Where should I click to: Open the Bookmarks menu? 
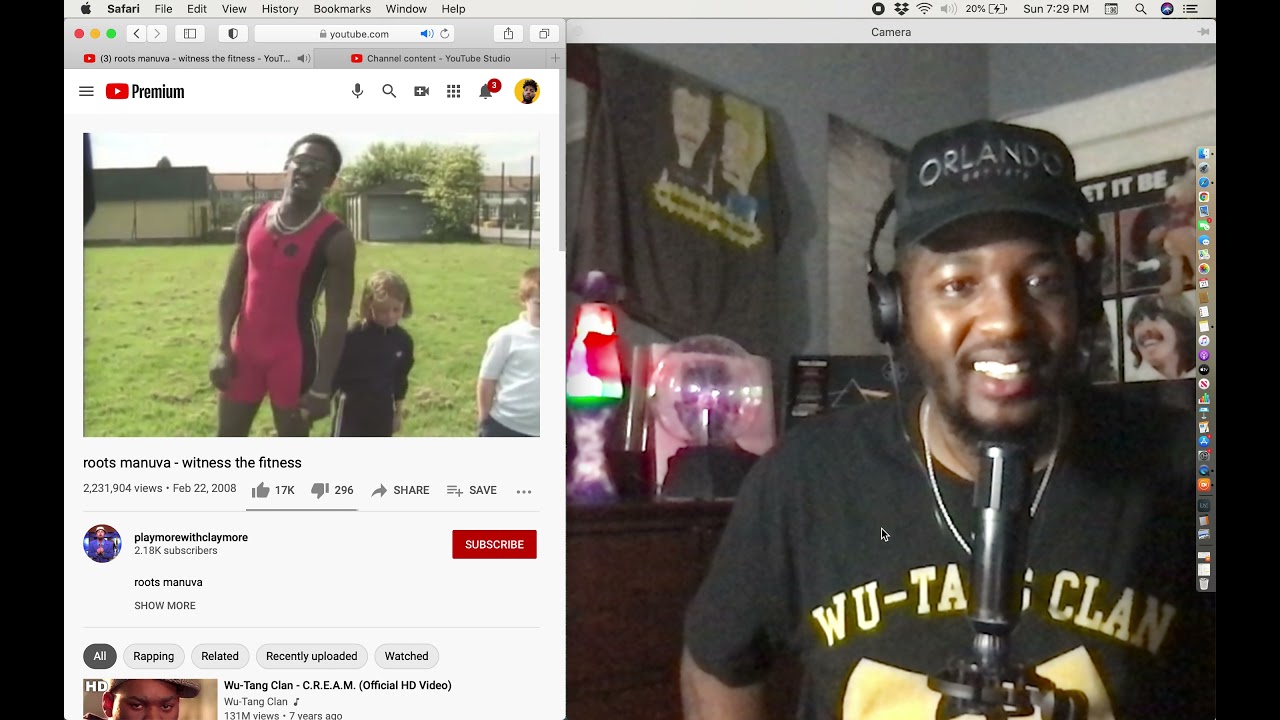coord(342,9)
